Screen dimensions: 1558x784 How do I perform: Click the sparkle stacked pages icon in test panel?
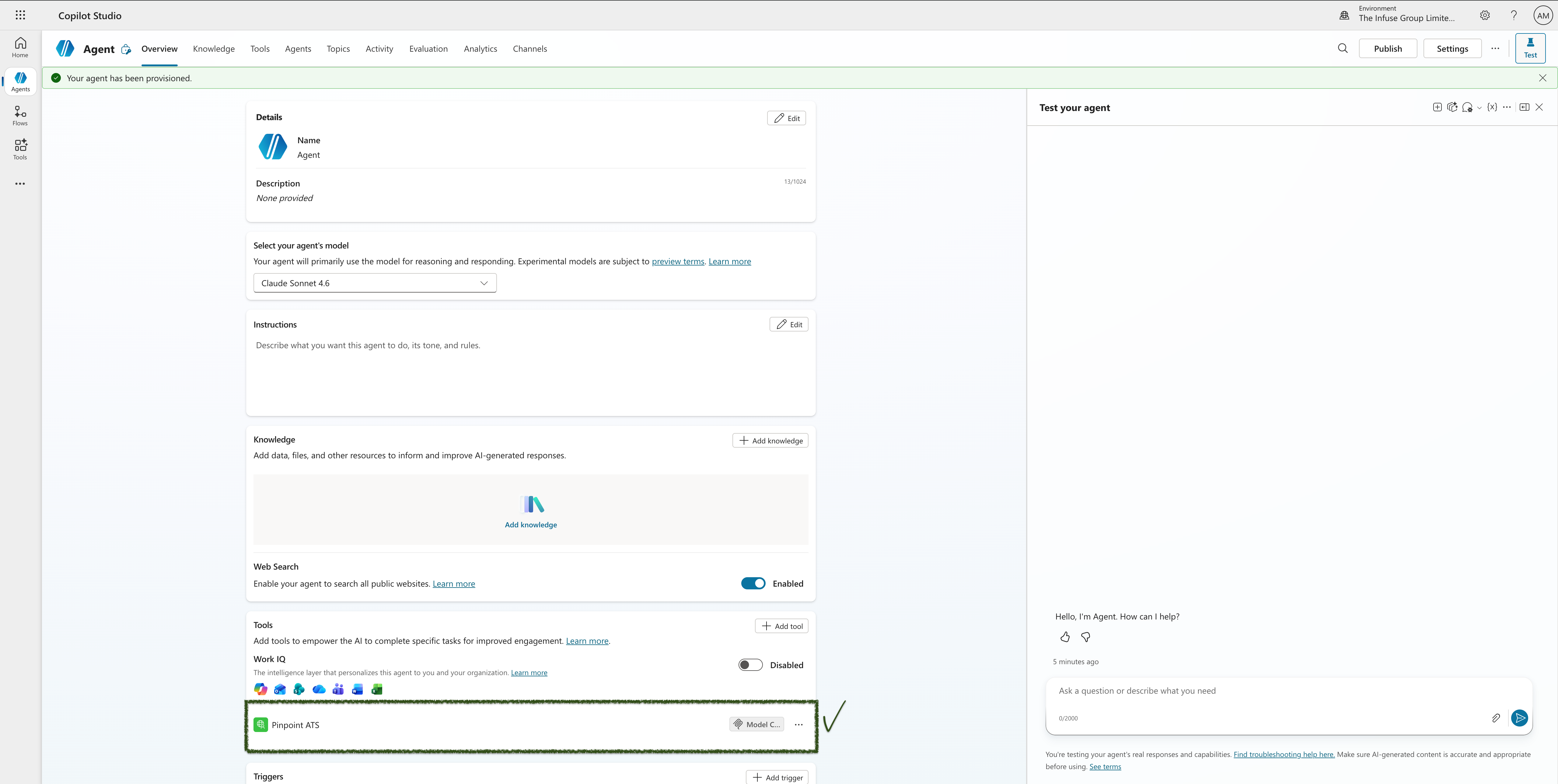[x=1452, y=107]
